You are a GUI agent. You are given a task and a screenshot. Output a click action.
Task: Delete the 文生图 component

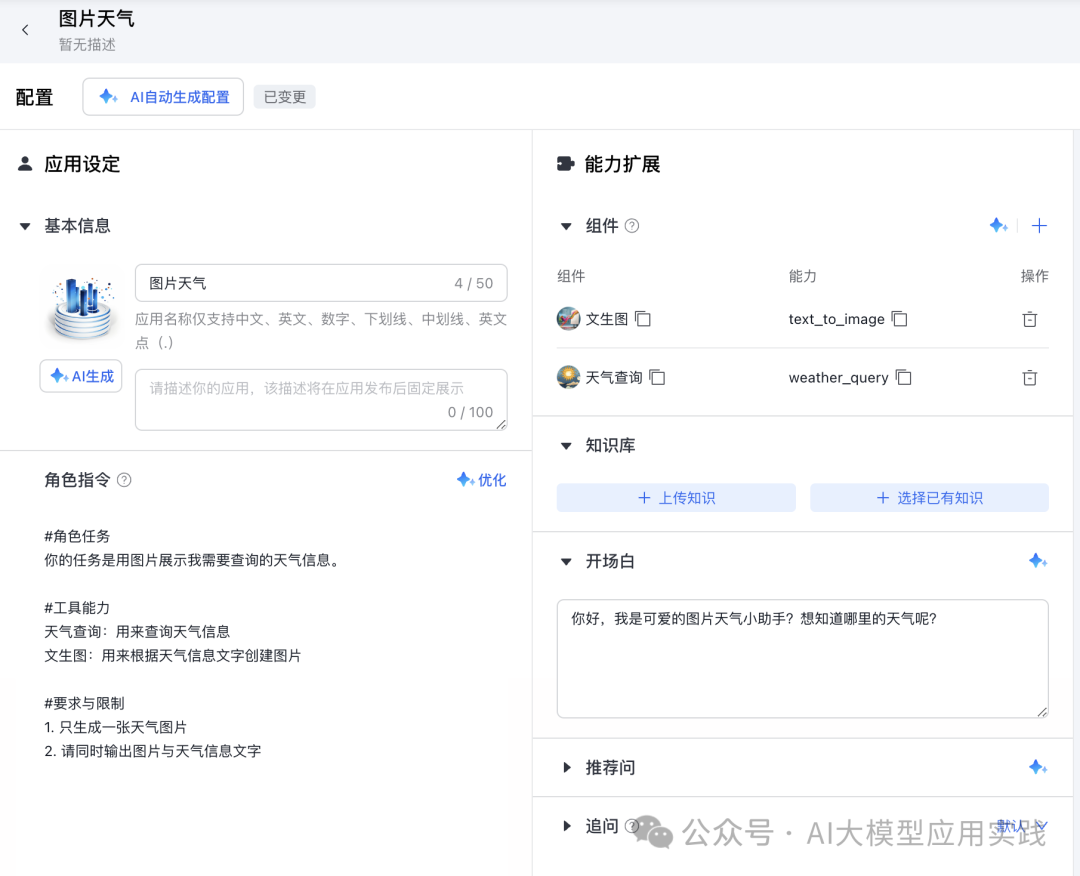point(1030,319)
